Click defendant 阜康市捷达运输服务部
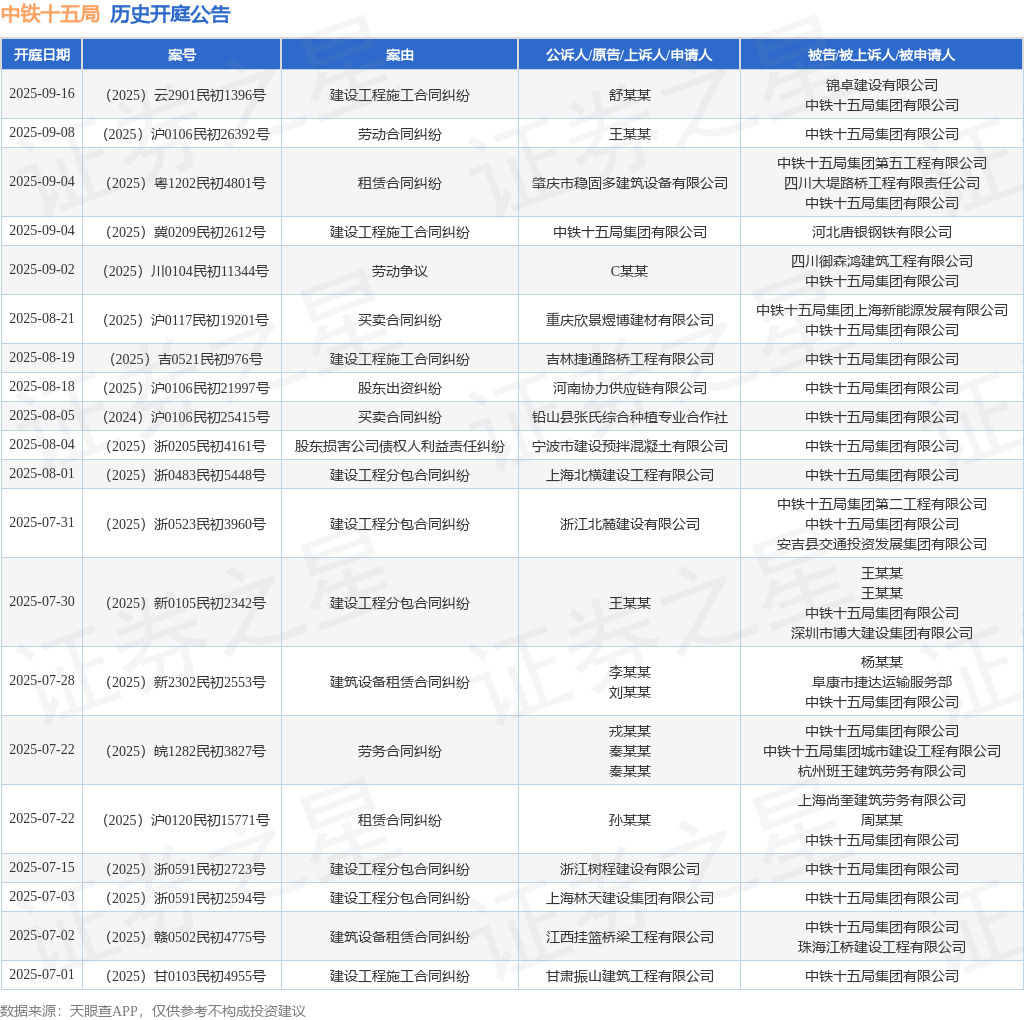This screenshot has height=1020, width=1024. [x=882, y=682]
